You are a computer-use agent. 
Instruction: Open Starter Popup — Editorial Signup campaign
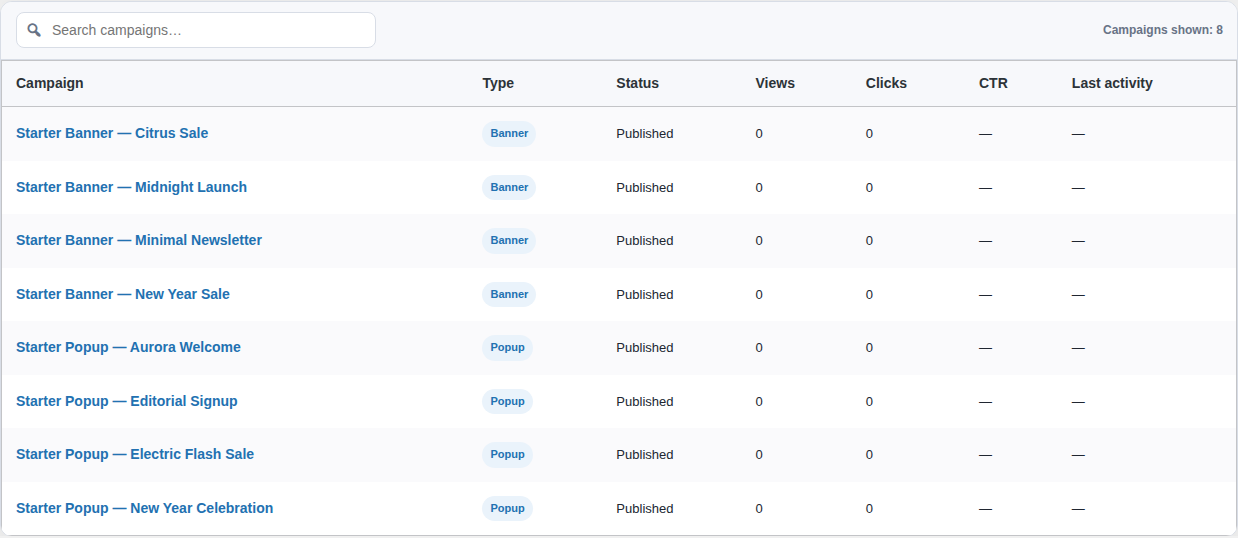127,401
